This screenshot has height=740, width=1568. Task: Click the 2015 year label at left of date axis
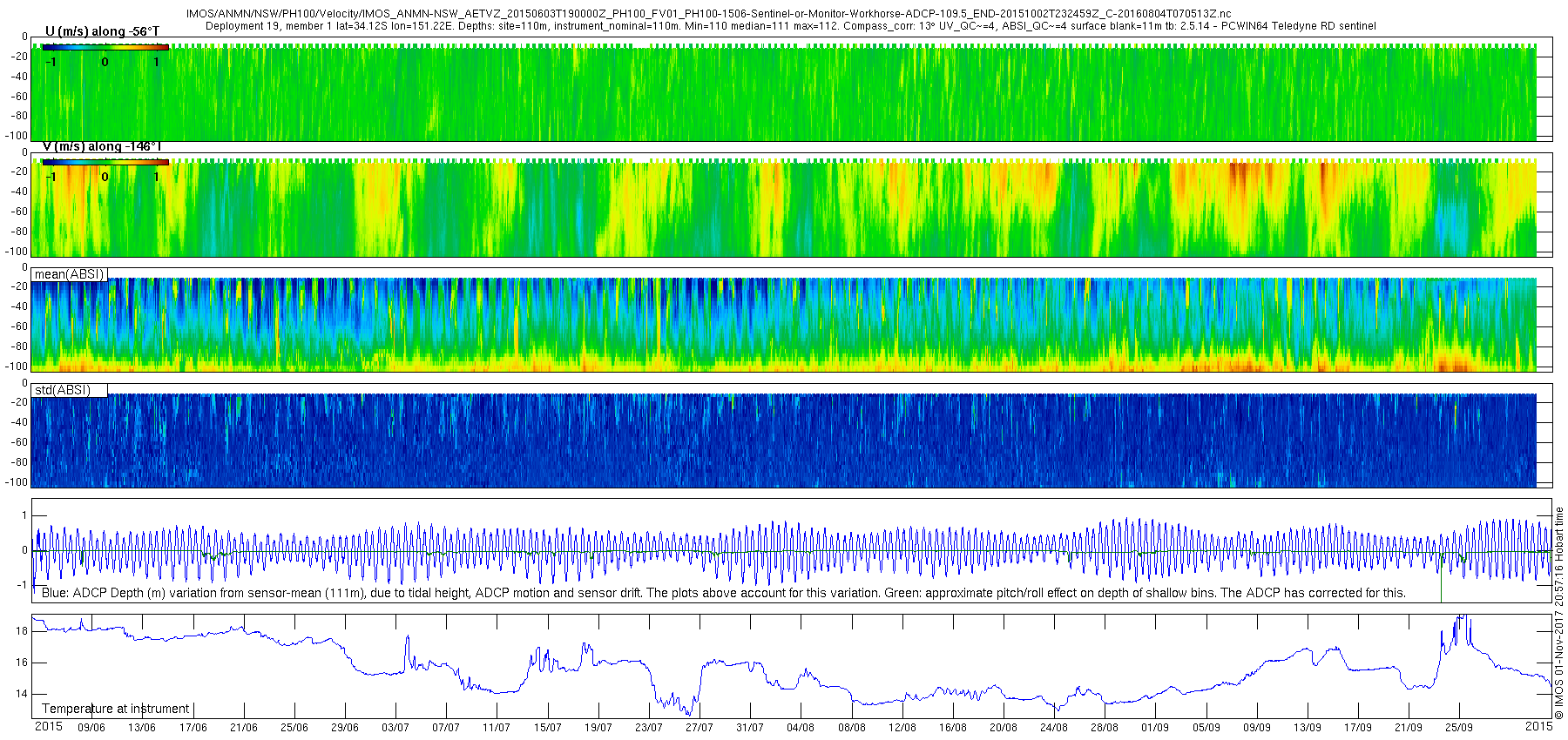click(x=48, y=726)
